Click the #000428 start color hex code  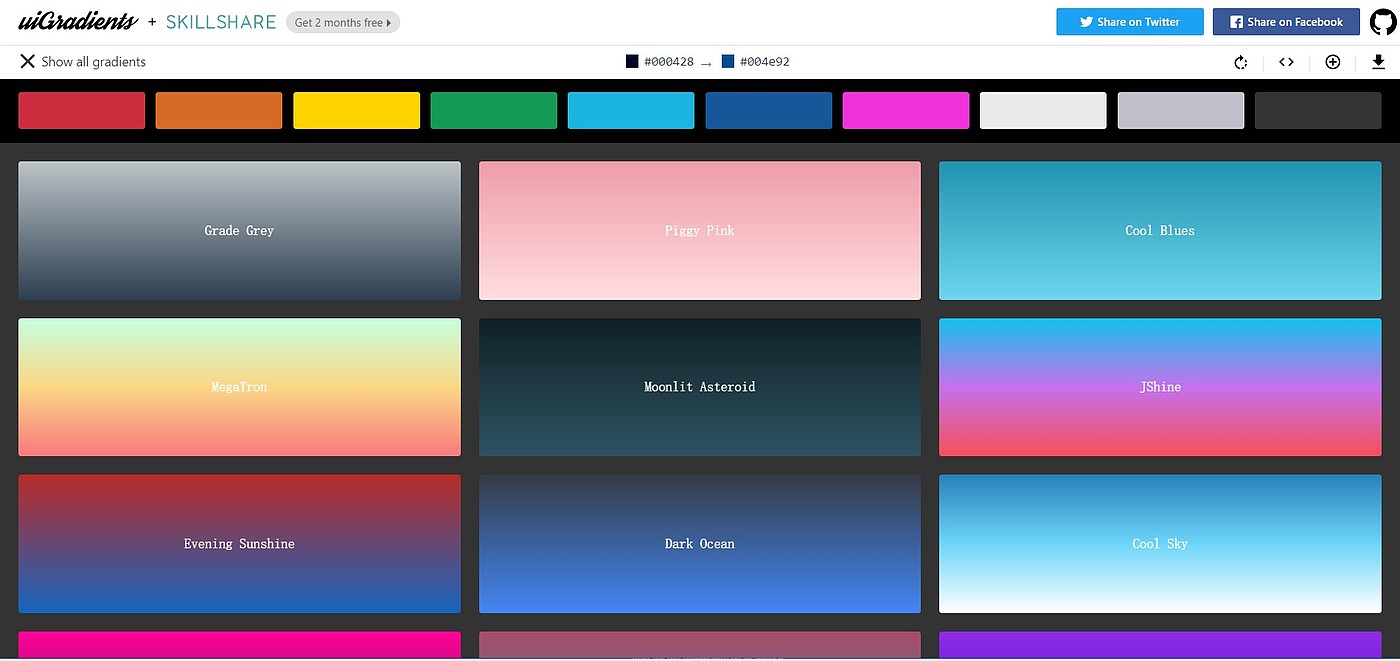668,62
